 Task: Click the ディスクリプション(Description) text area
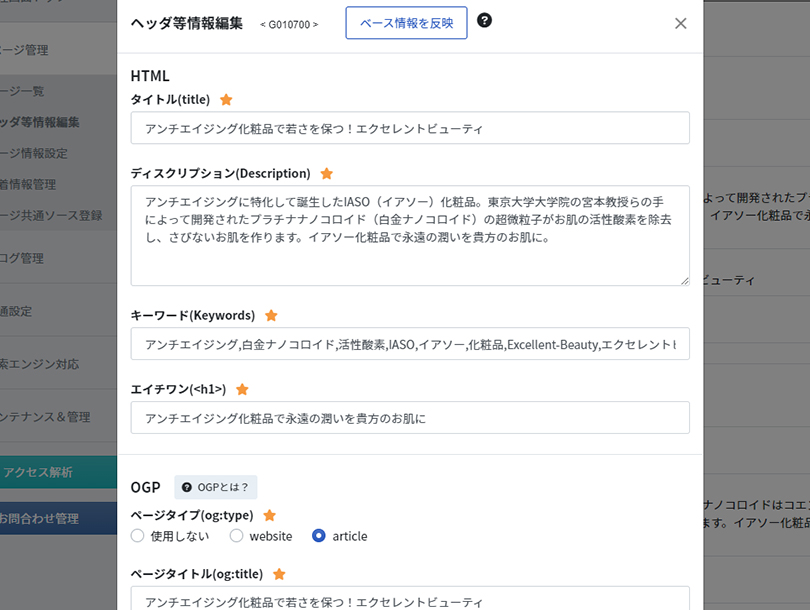coord(410,236)
